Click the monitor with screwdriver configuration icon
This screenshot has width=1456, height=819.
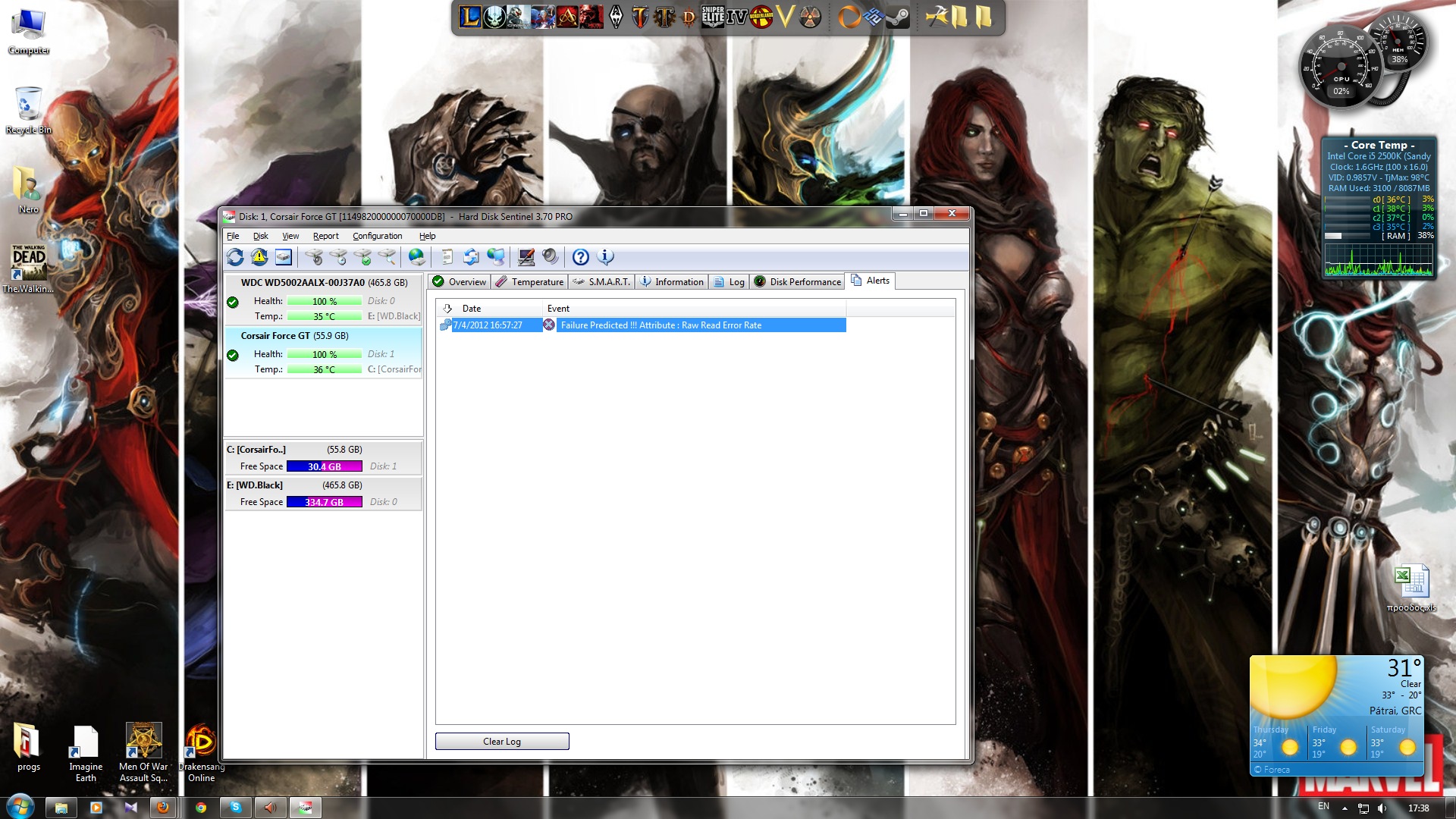click(x=526, y=257)
